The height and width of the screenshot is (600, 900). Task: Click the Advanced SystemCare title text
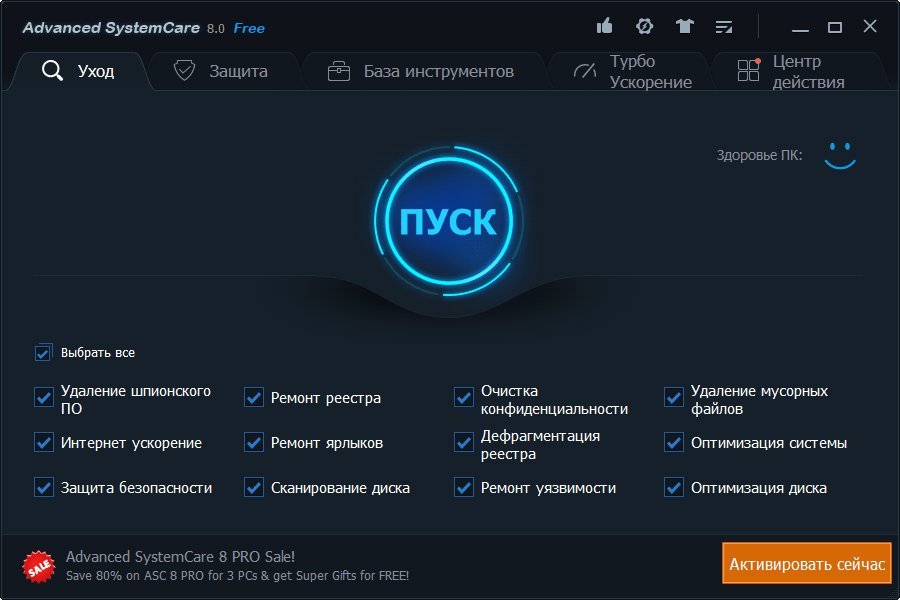coord(111,28)
